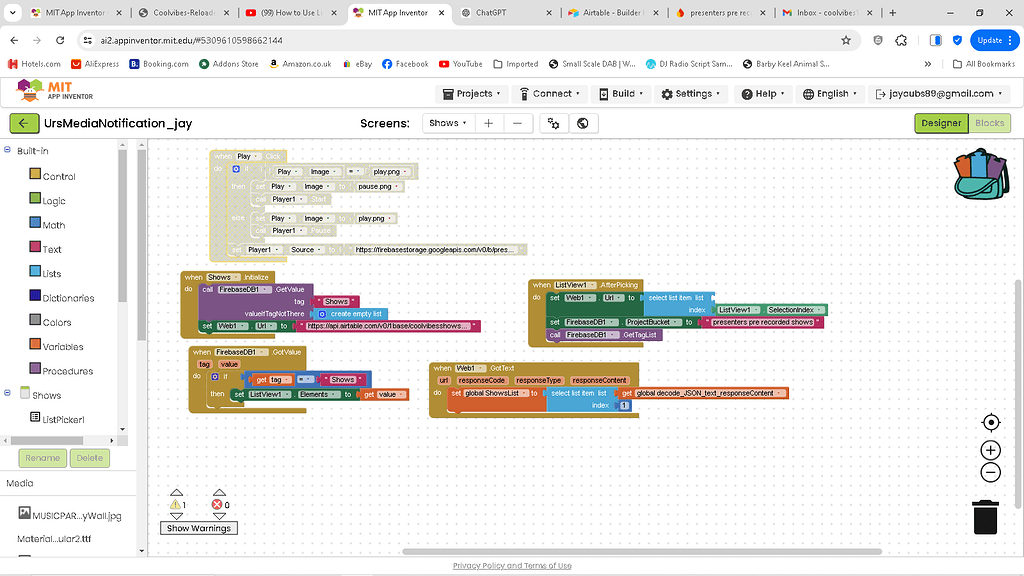Viewport: 1024px width, 576px height.
Task: Click the green back arrow beside project name
Action: tap(24, 122)
